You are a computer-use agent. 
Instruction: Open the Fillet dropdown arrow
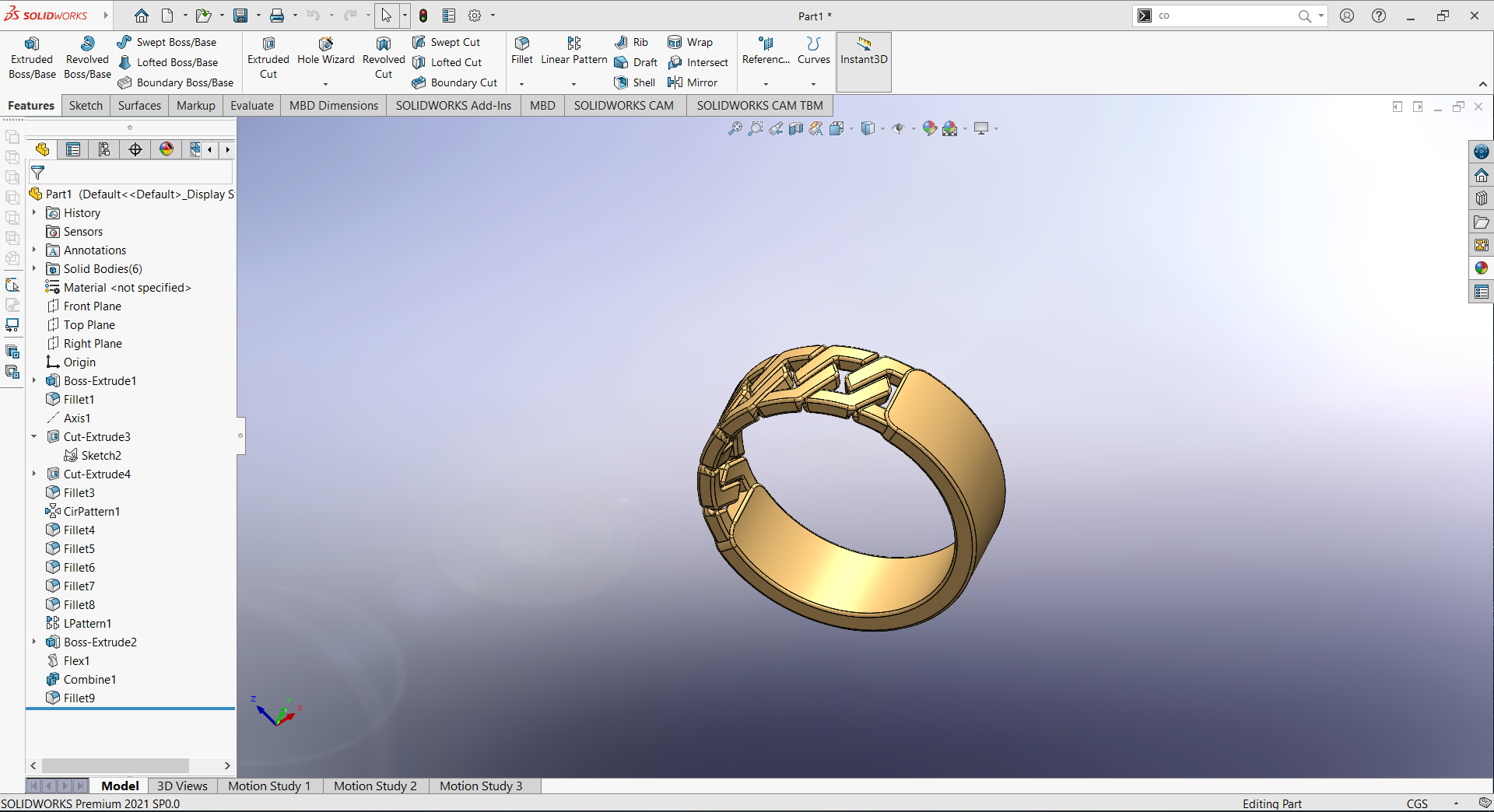pos(522,83)
